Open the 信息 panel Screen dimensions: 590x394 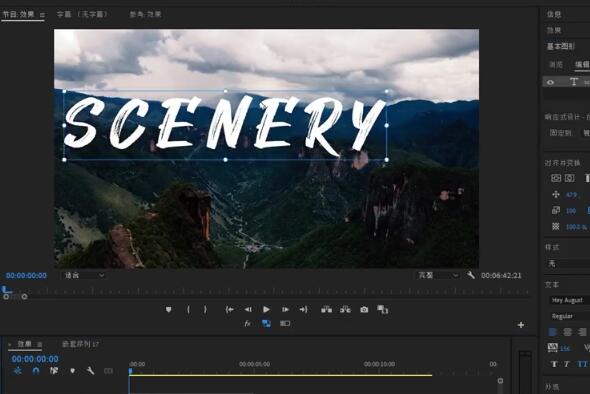[x=554, y=14]
